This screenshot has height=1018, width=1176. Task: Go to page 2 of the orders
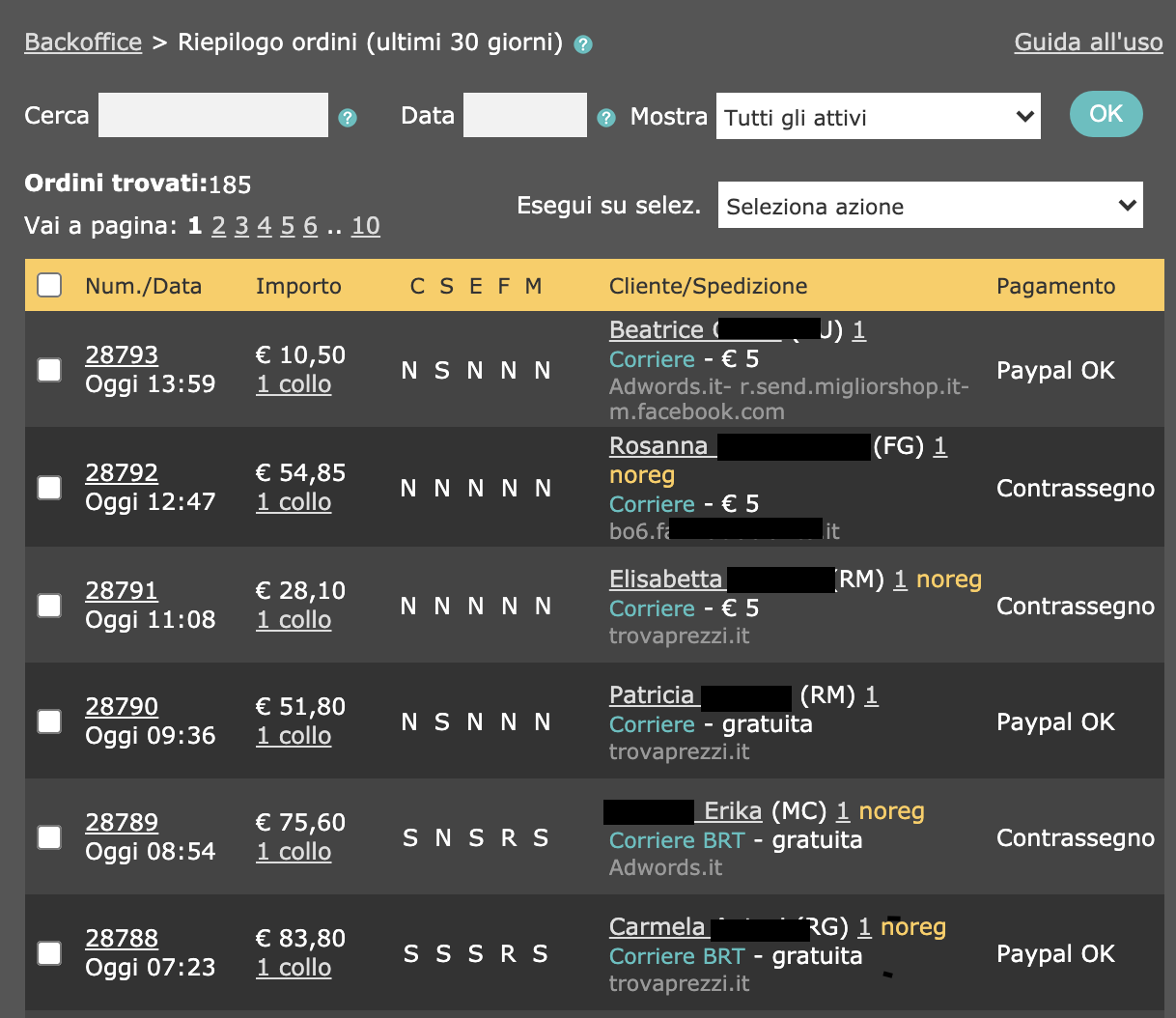219,225
